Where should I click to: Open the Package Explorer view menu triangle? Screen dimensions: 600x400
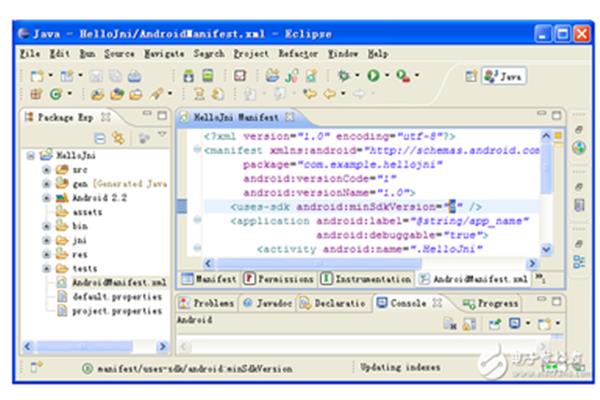pos(163,134)
